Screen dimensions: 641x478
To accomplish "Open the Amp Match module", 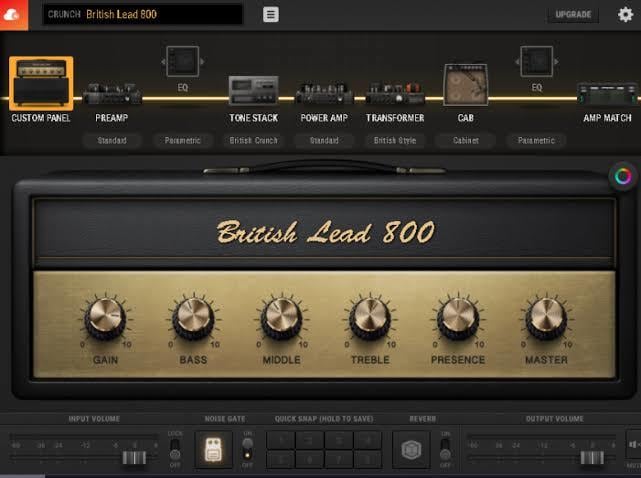I will [607, 94].
